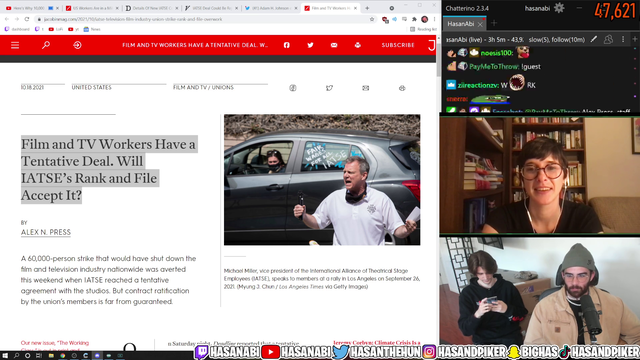Image resolution: width=640 pixels, height=360 pixels.
Task: Open the Chatterino split three-dot menu
Action: pos(623,39)
